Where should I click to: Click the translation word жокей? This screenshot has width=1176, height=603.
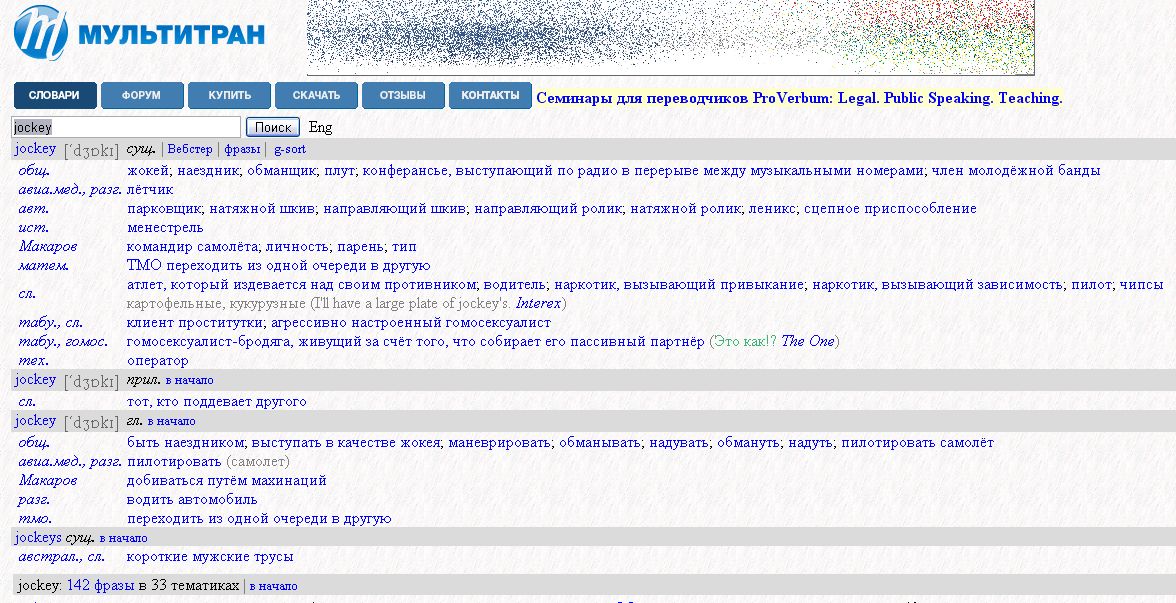[x=148, y=171]
